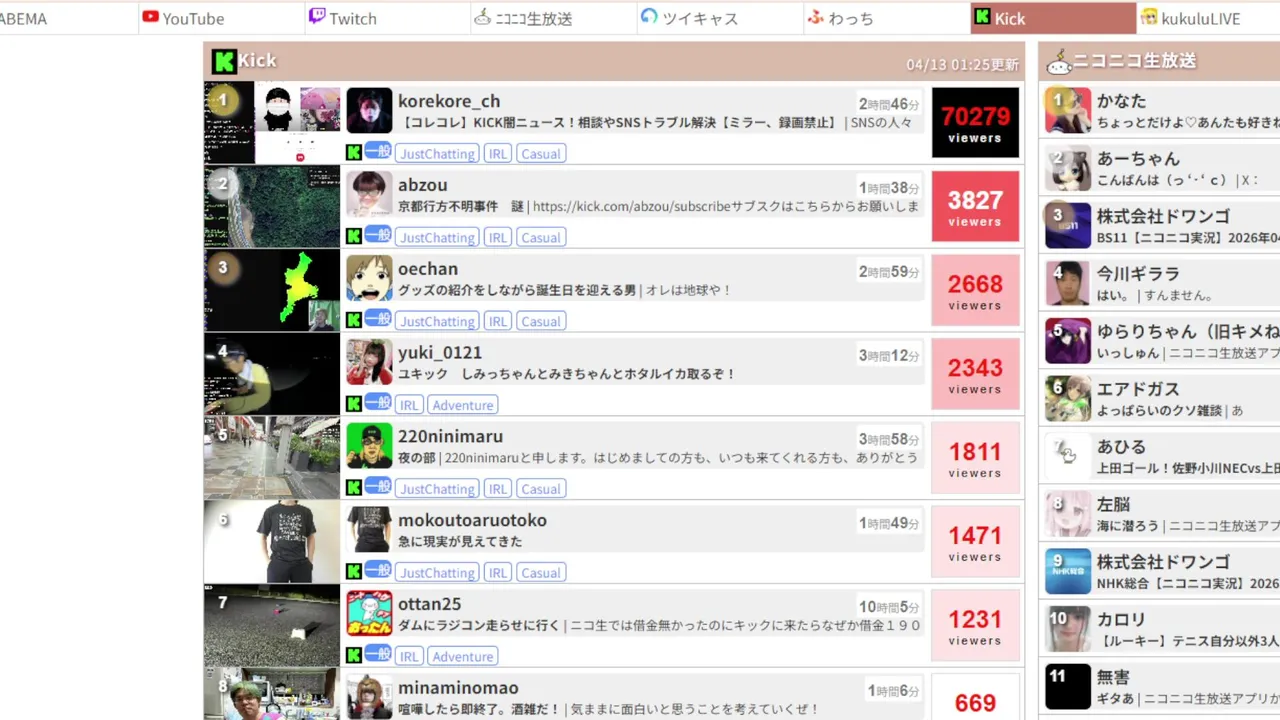The height and width of the screenshot is (720, 1280).
Task: Open mokoutoaruotoko channel avatar
Action: (369, 530)
